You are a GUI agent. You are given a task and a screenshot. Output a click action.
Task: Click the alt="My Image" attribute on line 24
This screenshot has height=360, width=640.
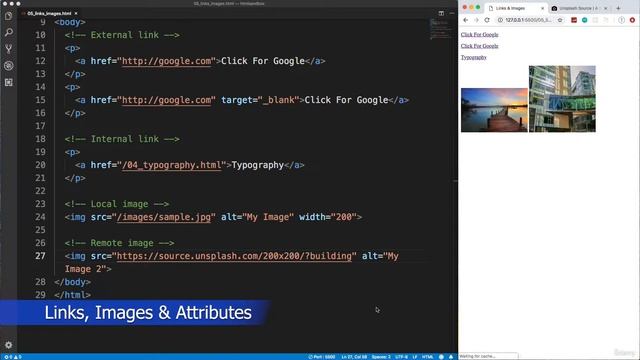pos(257,217)
